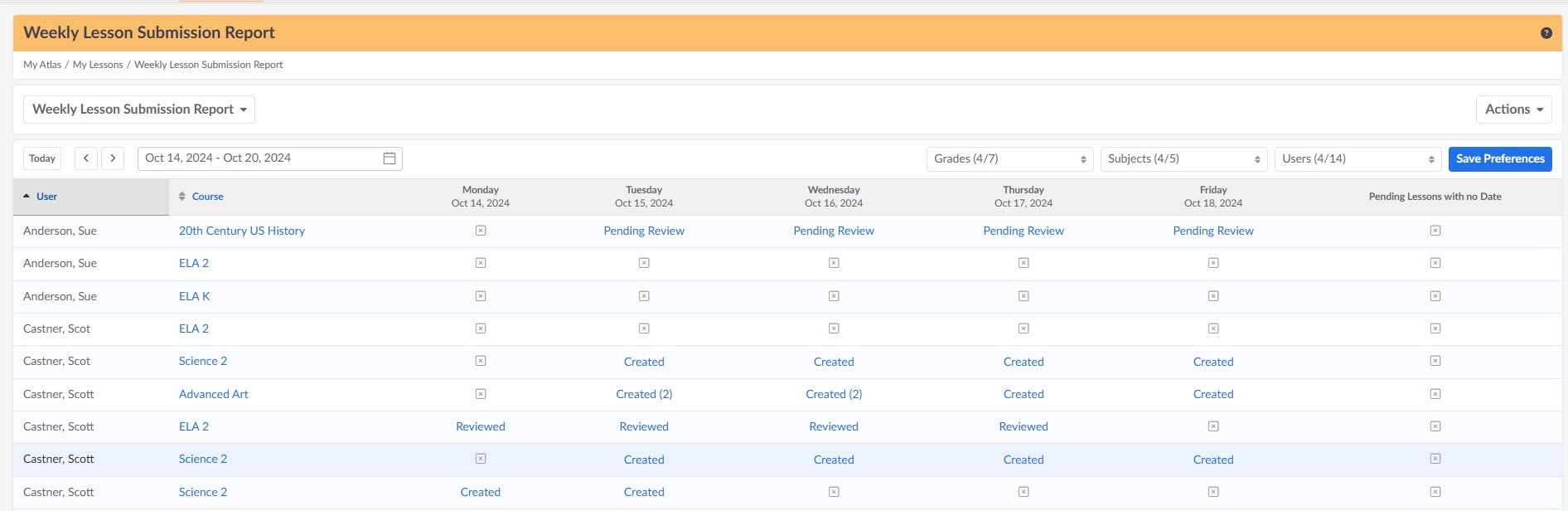
Task: Click Wednesday box icon in last Science 2 row
Action: point(834,492)
